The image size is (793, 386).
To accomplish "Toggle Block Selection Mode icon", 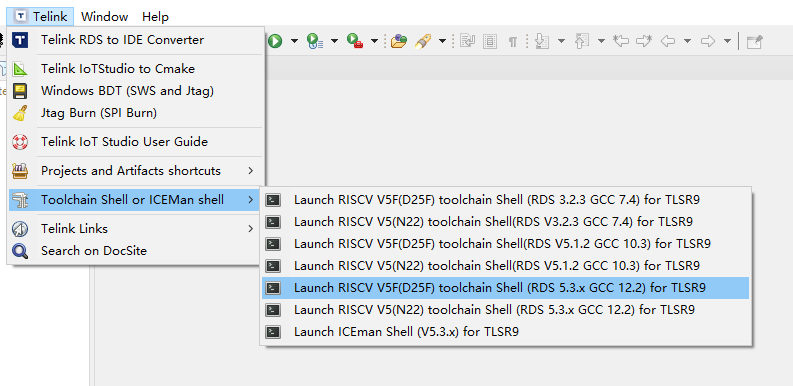I will point(490,41).
